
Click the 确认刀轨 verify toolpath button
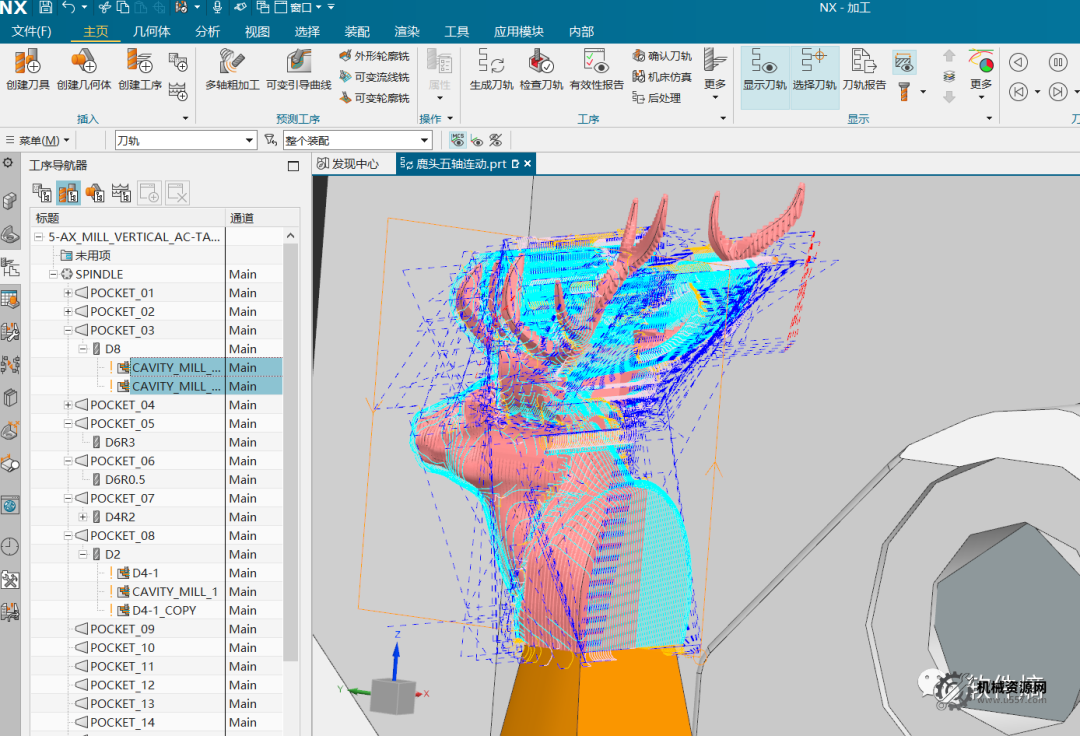coord(662,56)
